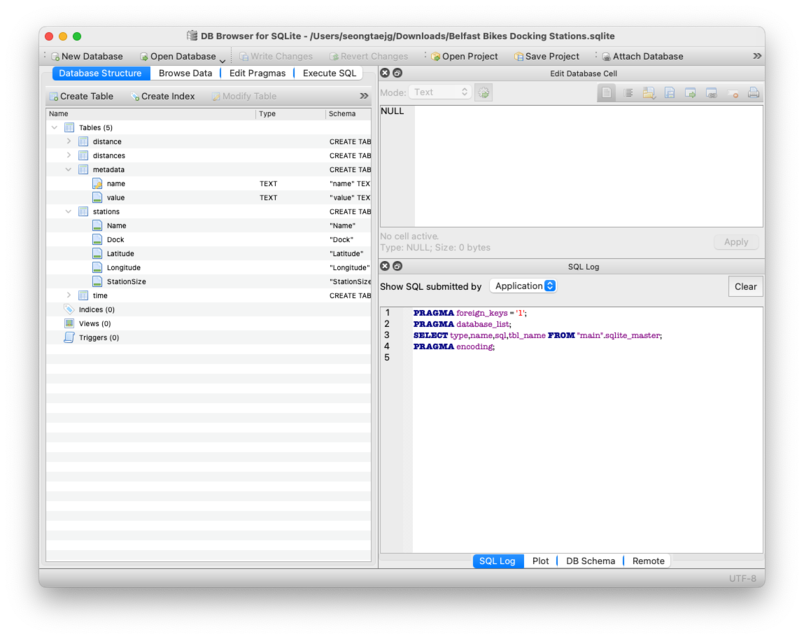The width and height of the screenshot is (804, 639).
Task: Click the printer icon in cell editor
Action: (x=753, y=93)
